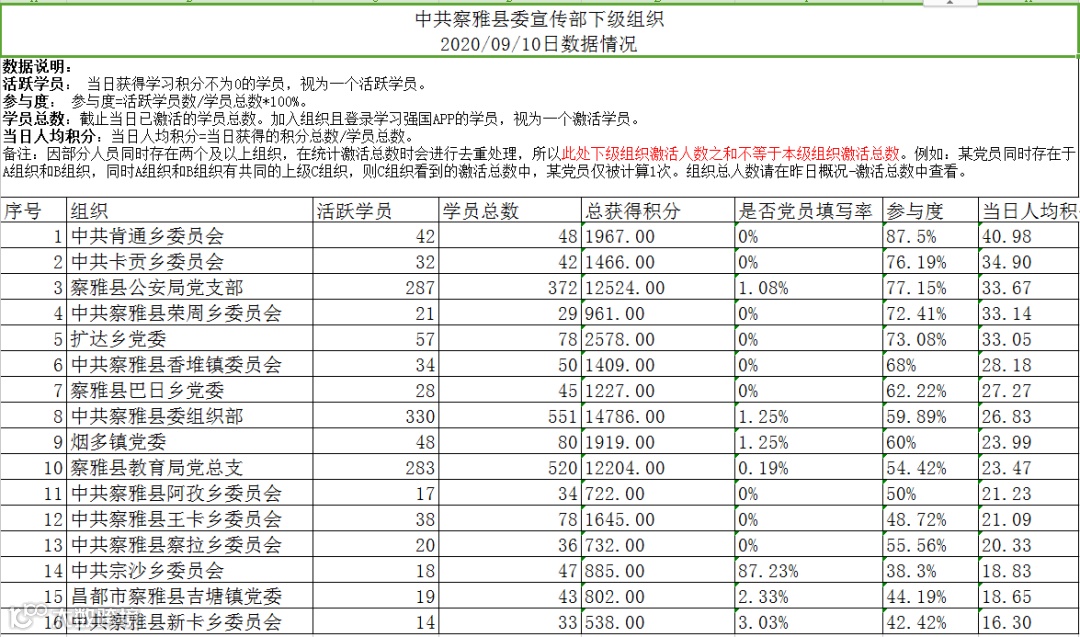Click the cell 察雅县公安局党支部
The width and height of the screenshot is (1080, 637).
190,287
